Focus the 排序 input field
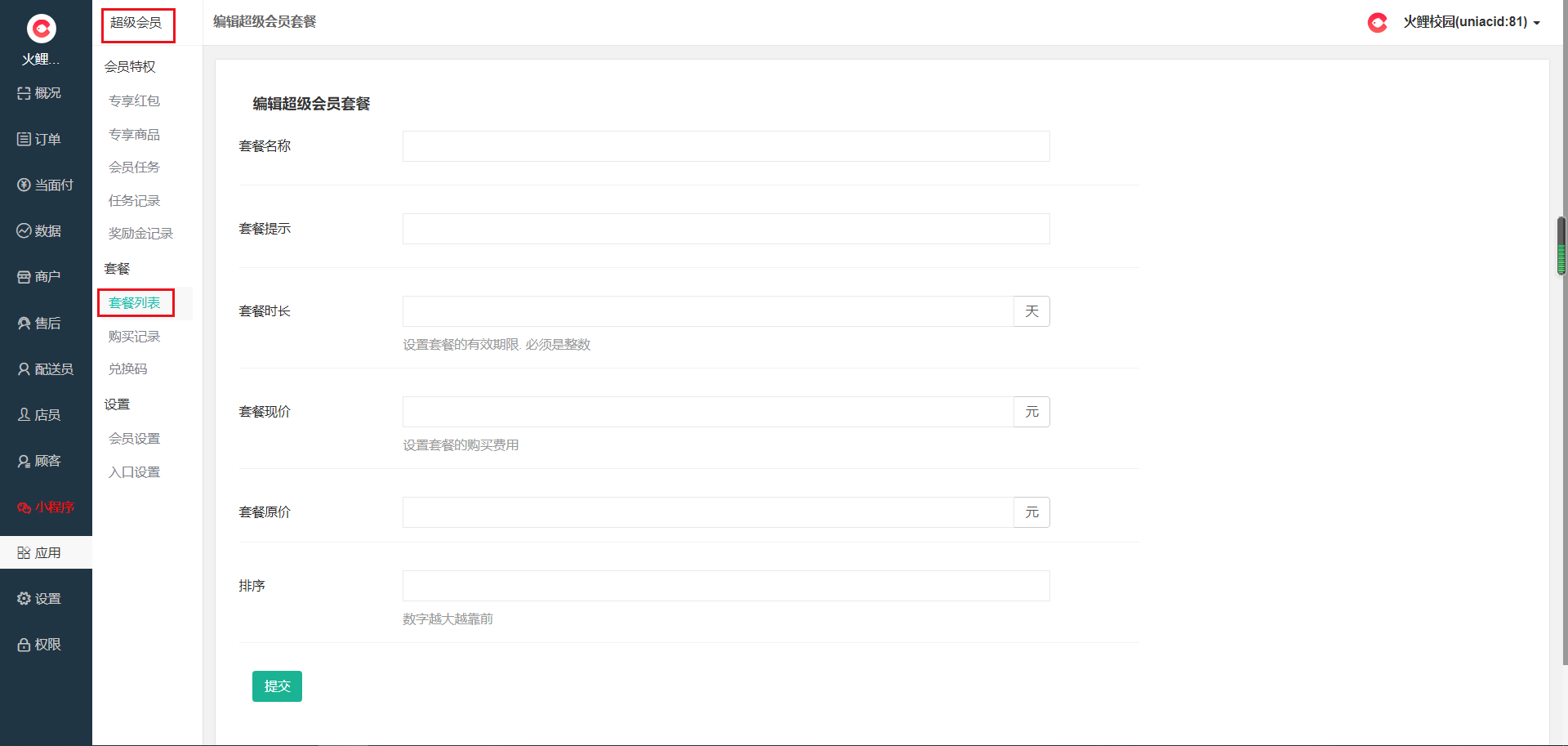The width and height of the screenshot is (1568, 746). click(726, 586)
